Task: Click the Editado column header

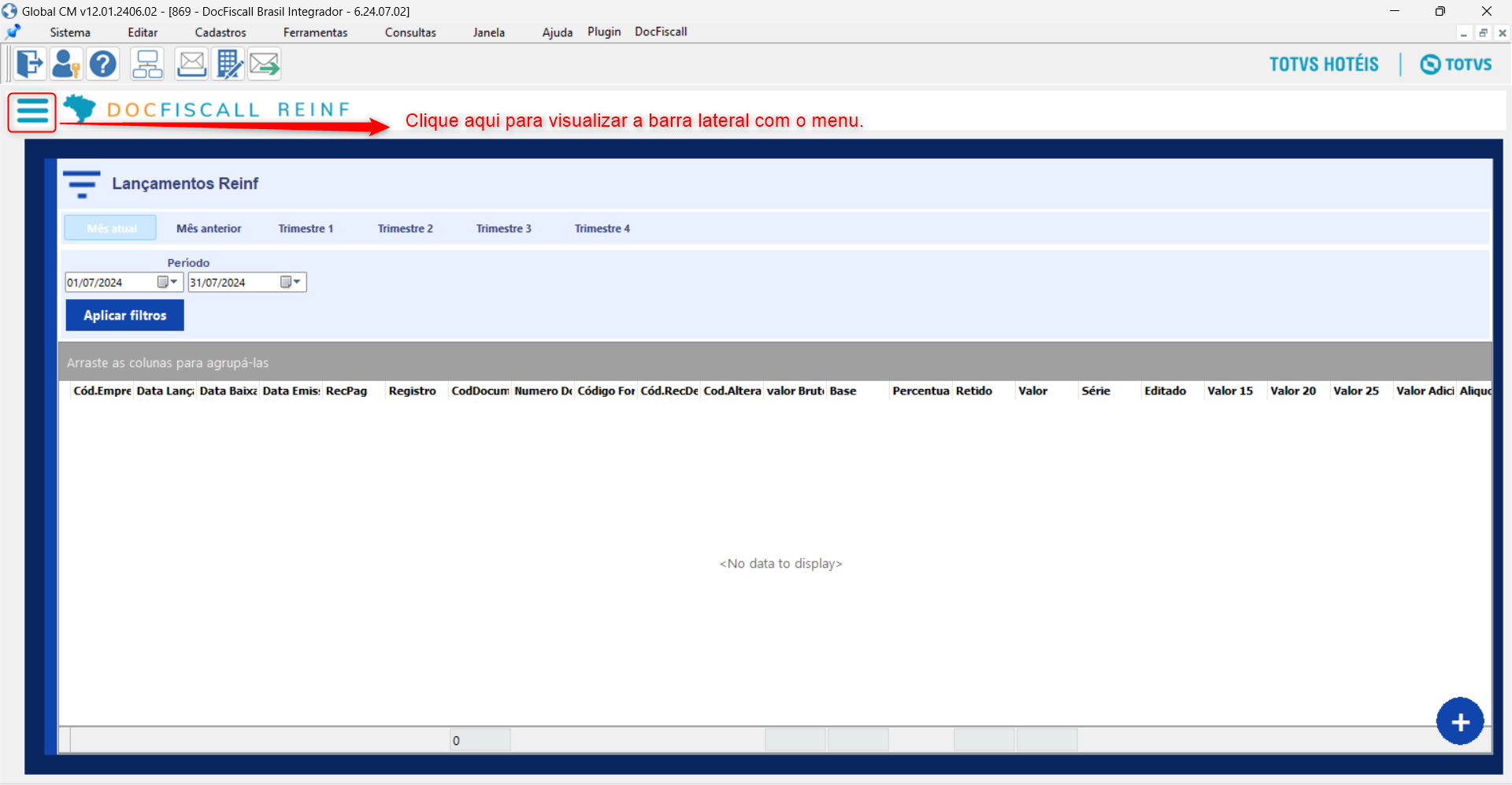Action: coord(1173,391)
